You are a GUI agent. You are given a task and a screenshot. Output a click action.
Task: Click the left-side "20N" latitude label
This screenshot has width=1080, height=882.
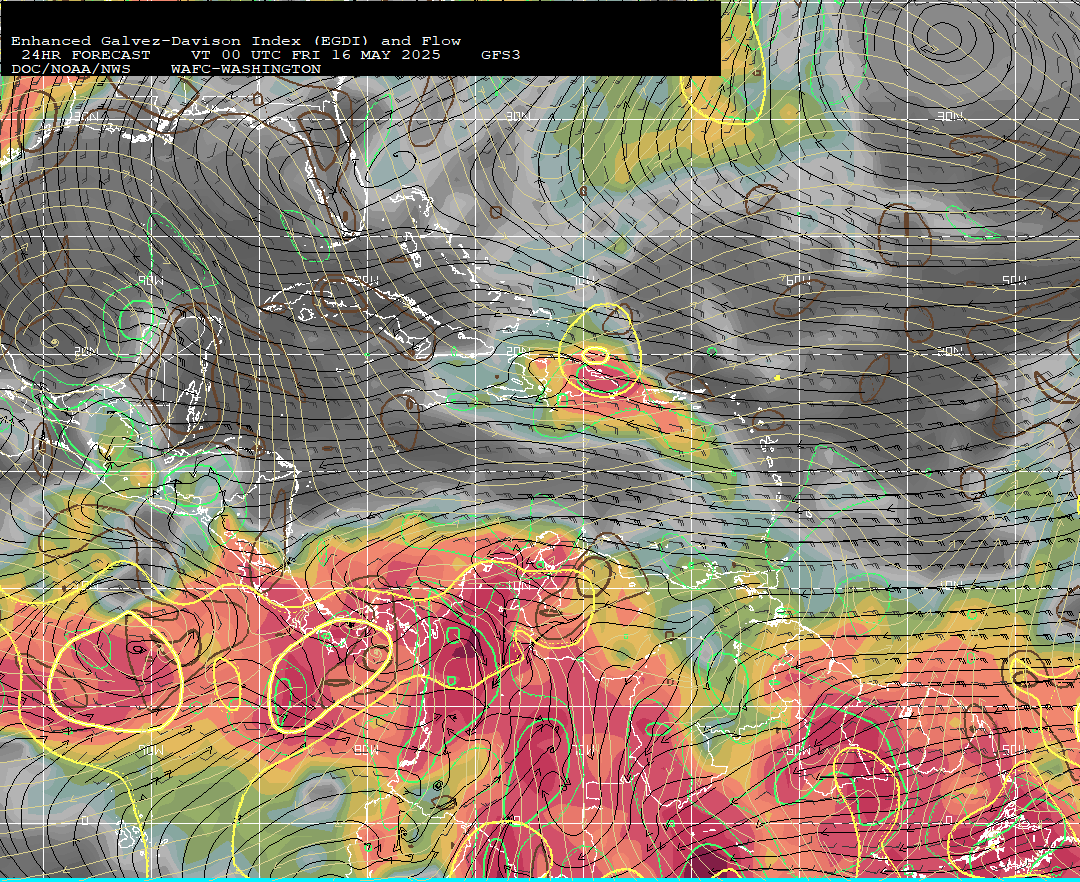click(86, 351)
